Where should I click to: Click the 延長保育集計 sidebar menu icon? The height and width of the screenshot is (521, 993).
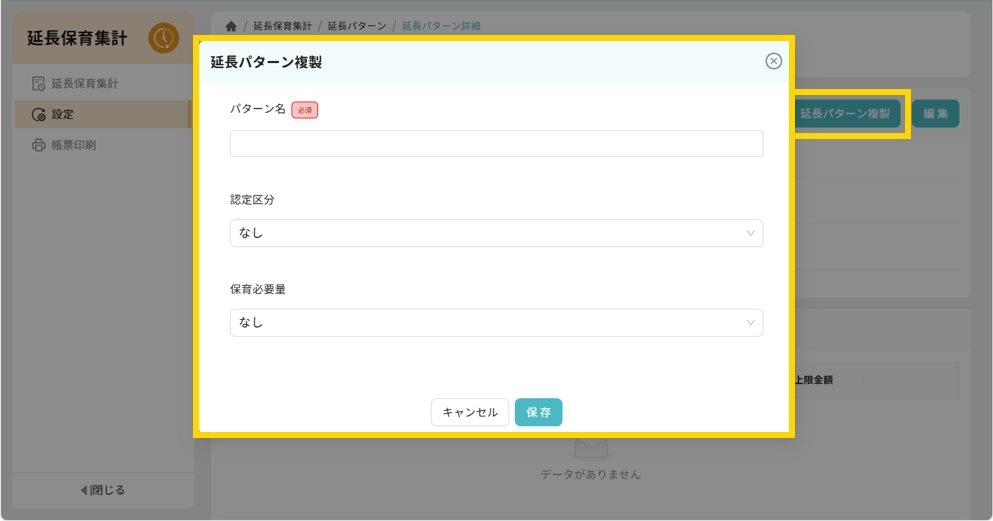point(39,83)
